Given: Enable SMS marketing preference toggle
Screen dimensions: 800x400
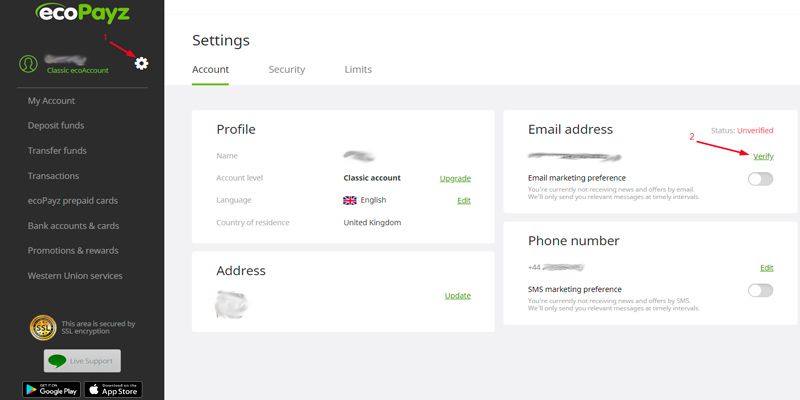Looking at the screenshot, I should point(760,290).
